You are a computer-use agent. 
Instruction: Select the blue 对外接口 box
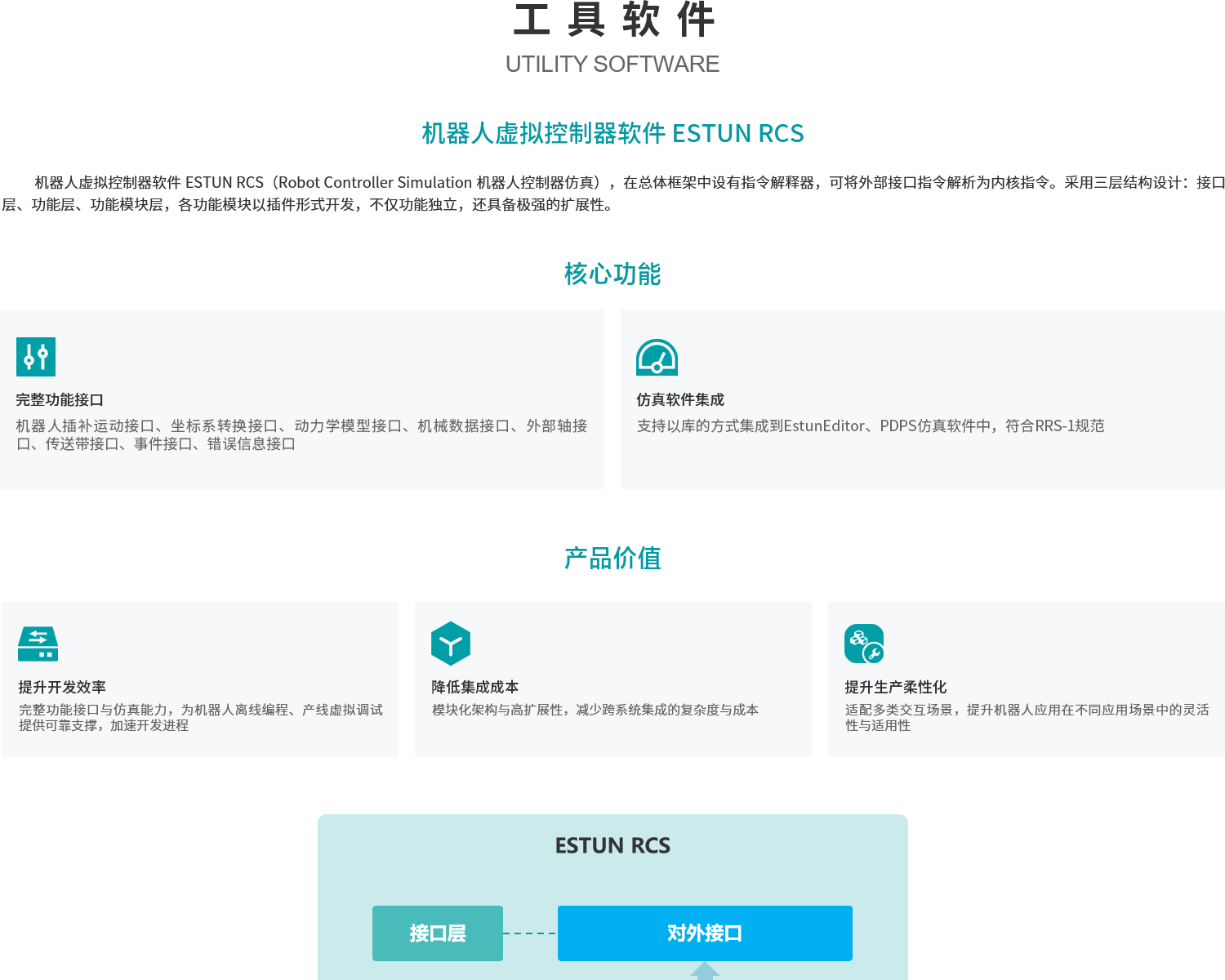coord(705,933)
